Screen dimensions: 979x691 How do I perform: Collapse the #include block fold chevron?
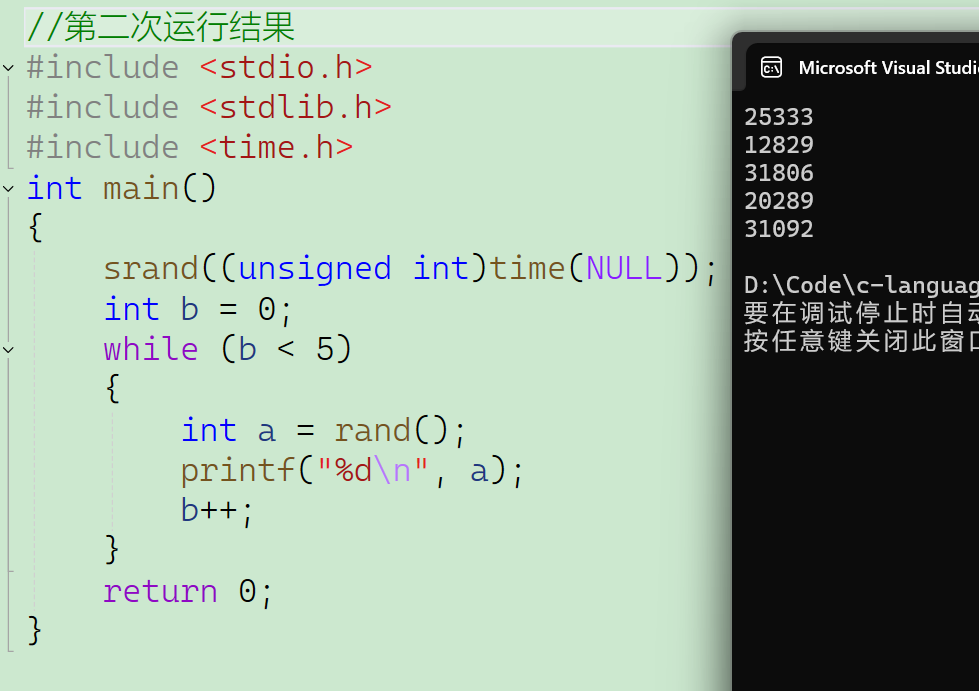point(8,67)
